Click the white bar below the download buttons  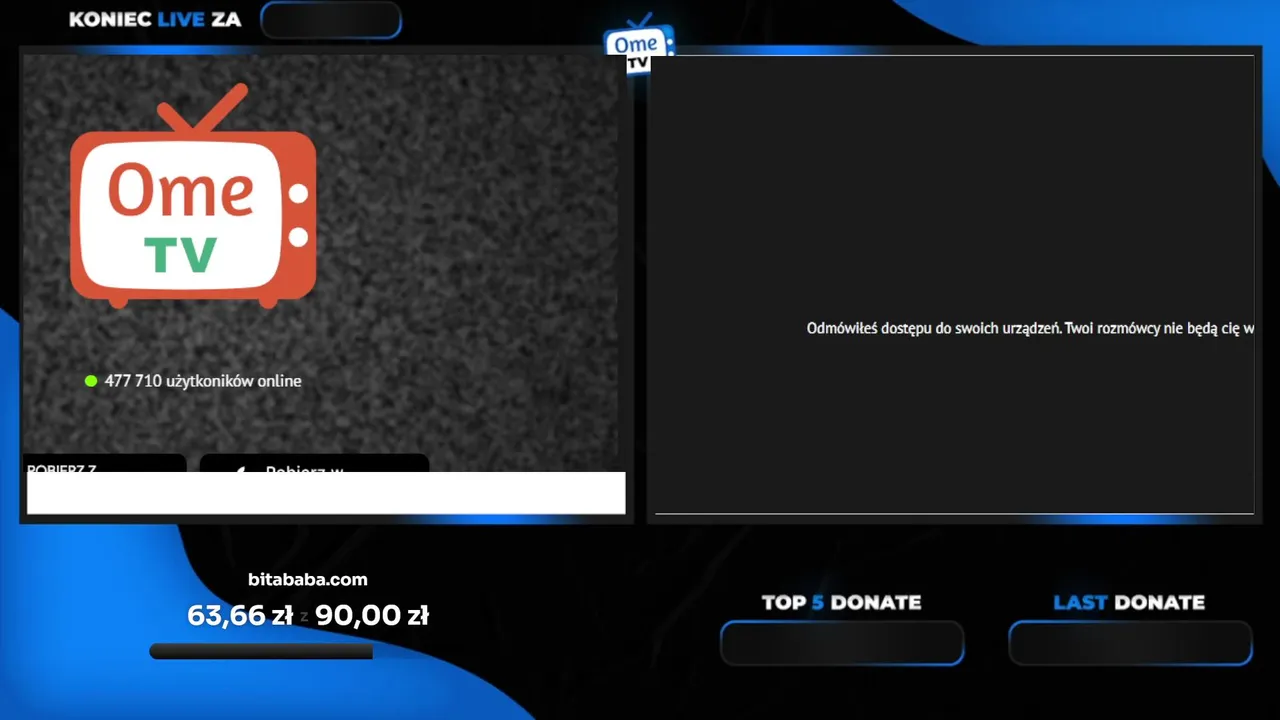pyautogui.click(x=326, y=493)
